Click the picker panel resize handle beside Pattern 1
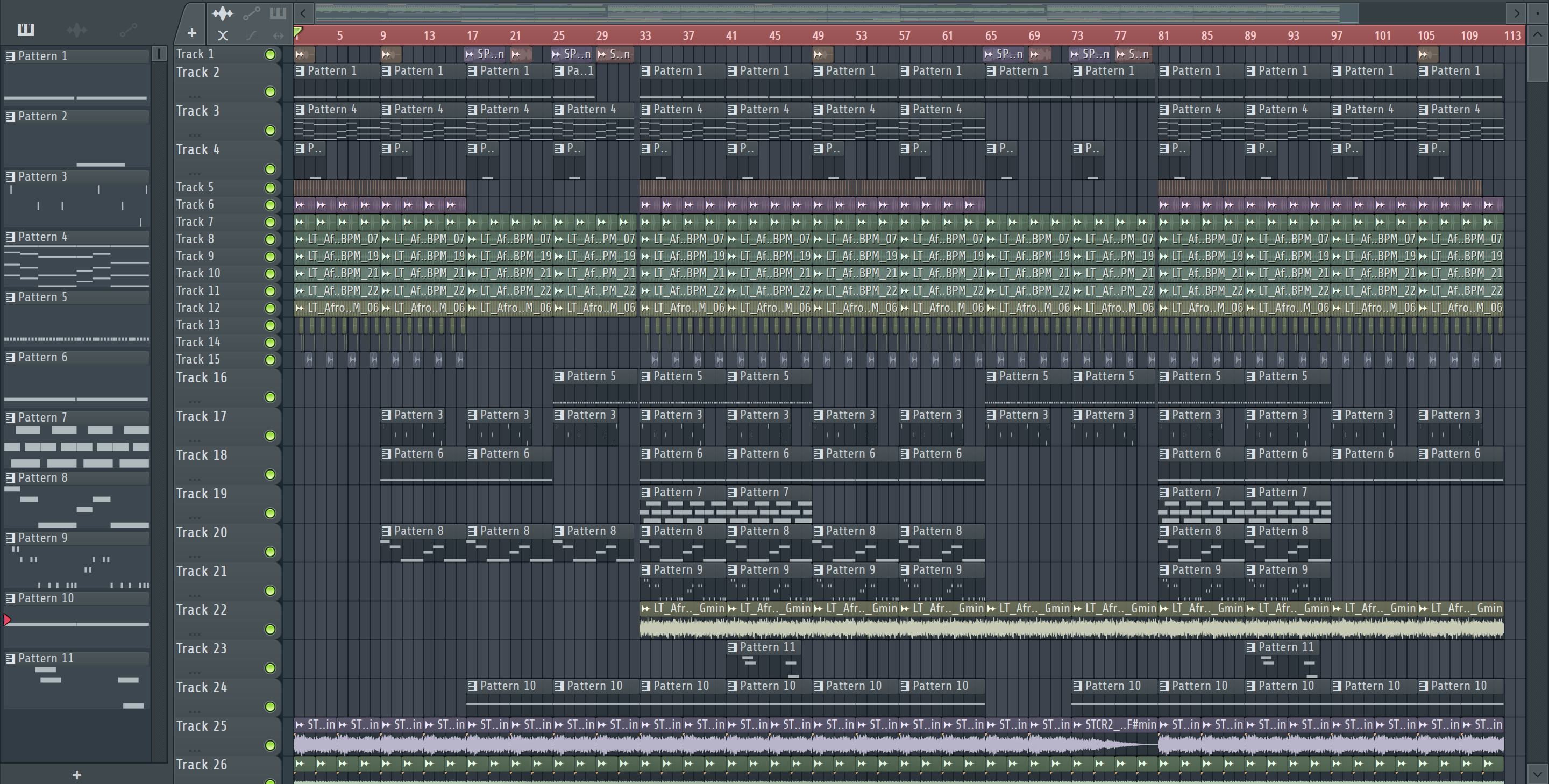Screen dimensions: 1549x784 tap(159, 54)
